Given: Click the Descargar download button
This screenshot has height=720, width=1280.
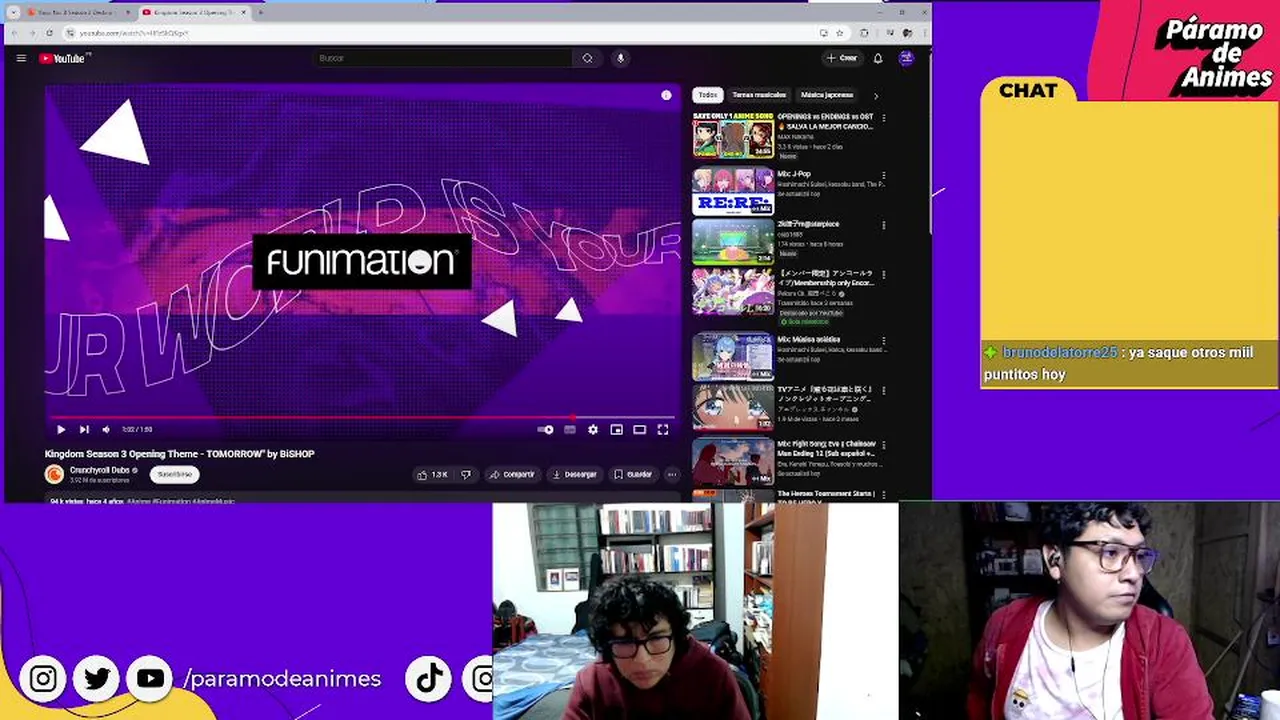Looking at the screenshot, I should (574, 474).
